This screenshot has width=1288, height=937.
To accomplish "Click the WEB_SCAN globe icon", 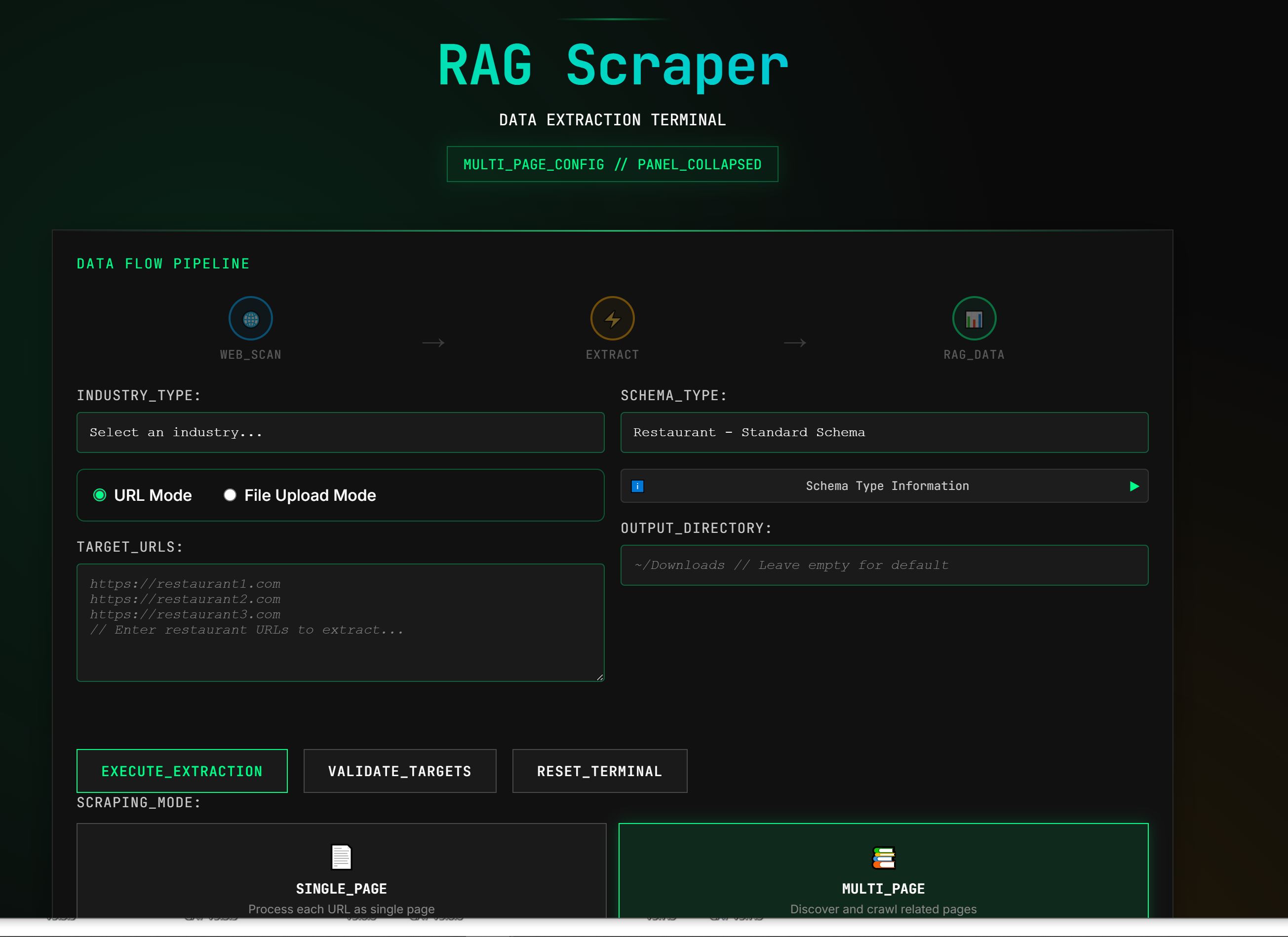I will tap(251, 318).
